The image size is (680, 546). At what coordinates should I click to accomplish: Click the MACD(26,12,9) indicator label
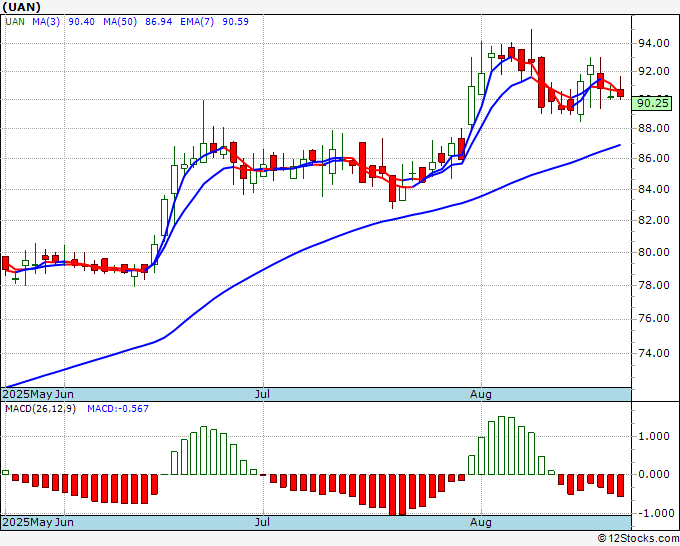click(40, 409)
